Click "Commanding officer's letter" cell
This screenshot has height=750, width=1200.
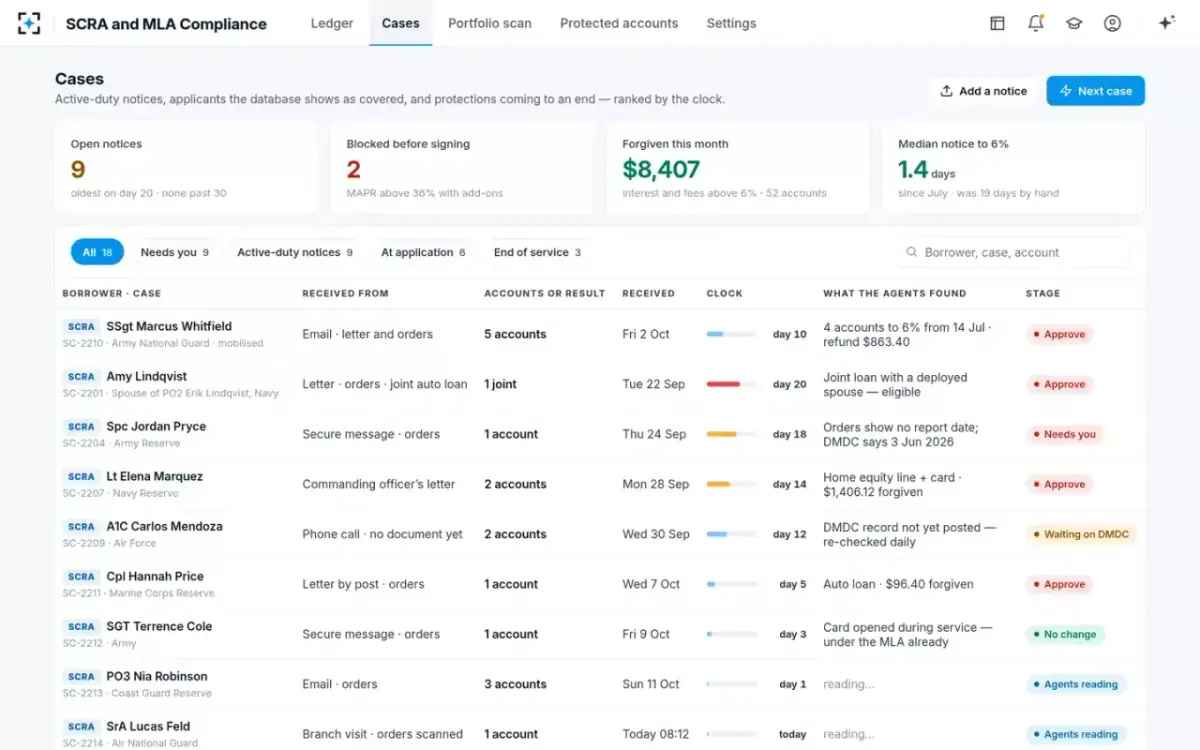pyautogui.click(x=379, y=484)
